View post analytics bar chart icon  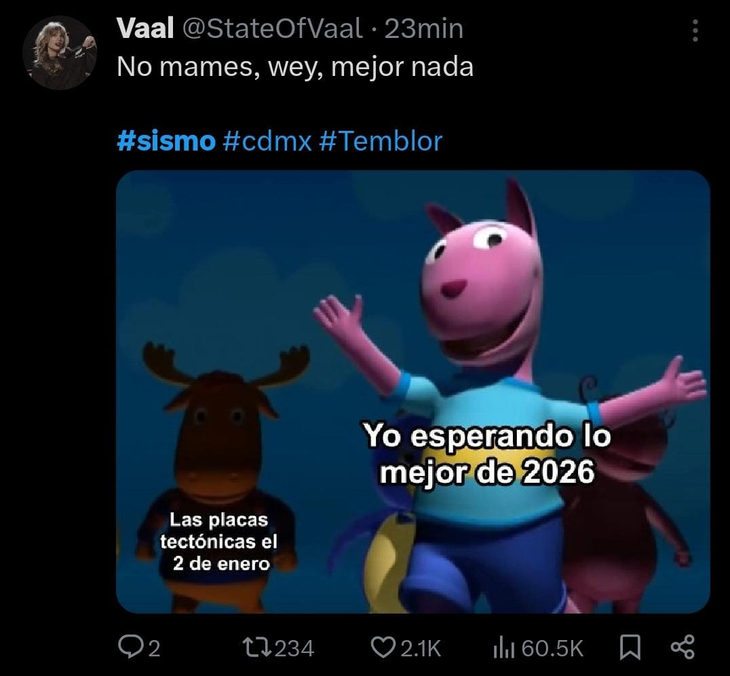point(504,648)
